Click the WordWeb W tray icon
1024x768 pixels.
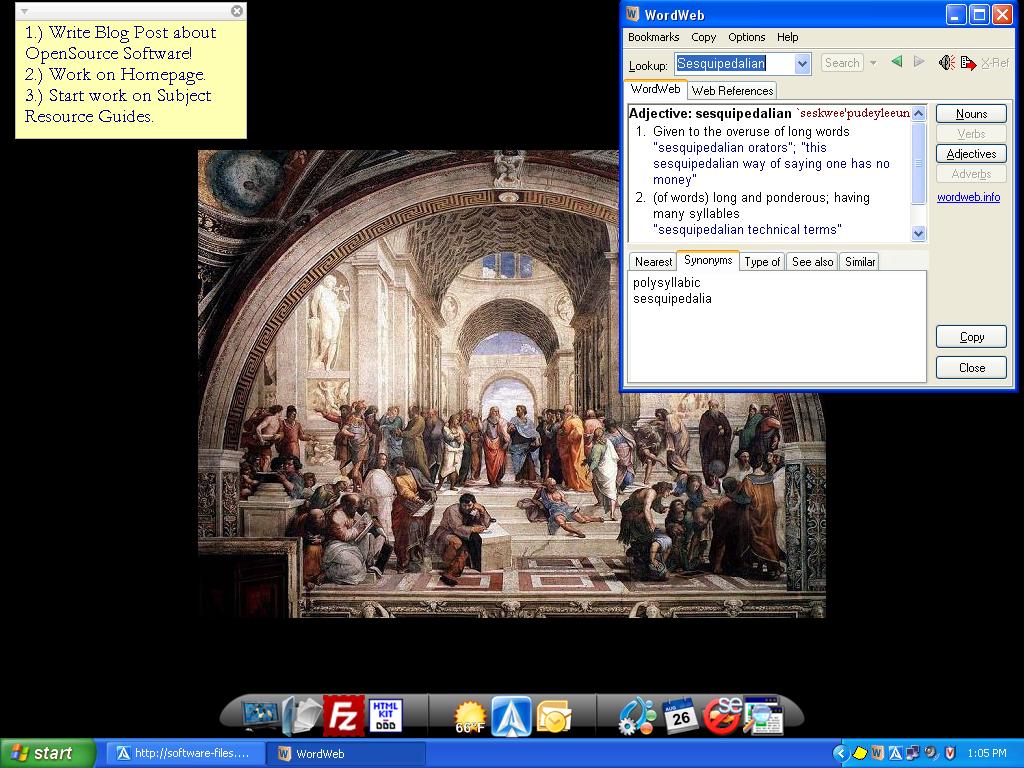(x=878, y=753)
